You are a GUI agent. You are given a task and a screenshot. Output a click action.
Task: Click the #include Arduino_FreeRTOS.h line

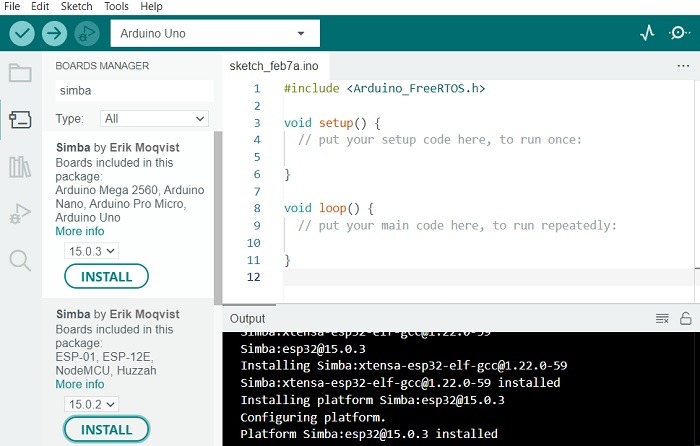pyautogui.click(x=384, y=88)
